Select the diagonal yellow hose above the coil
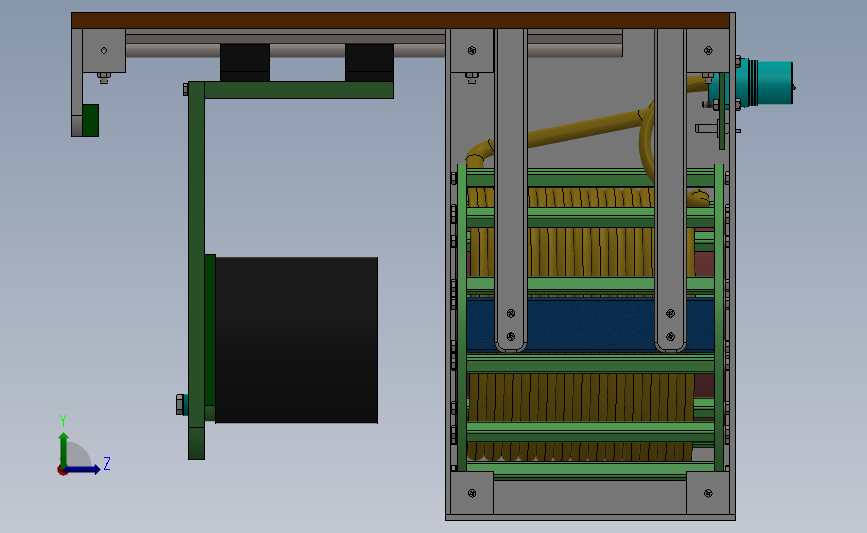This screenshot has width=867, height=533. tap(586, 128)
